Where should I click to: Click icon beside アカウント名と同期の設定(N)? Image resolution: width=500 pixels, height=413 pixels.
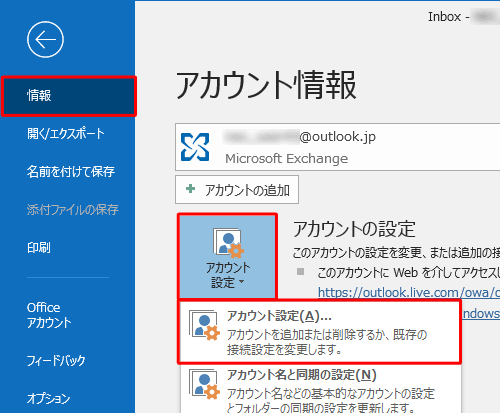click(204, 384)
